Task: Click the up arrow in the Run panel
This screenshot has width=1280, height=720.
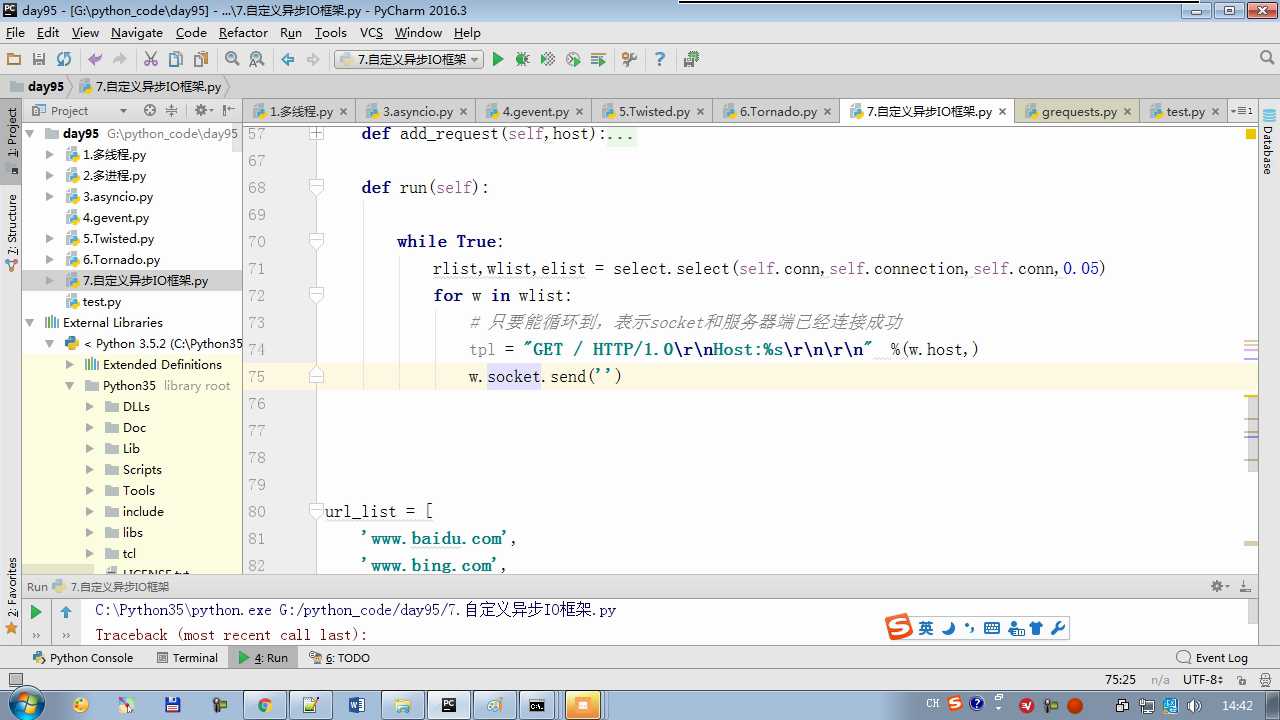Action: (66, 612)
